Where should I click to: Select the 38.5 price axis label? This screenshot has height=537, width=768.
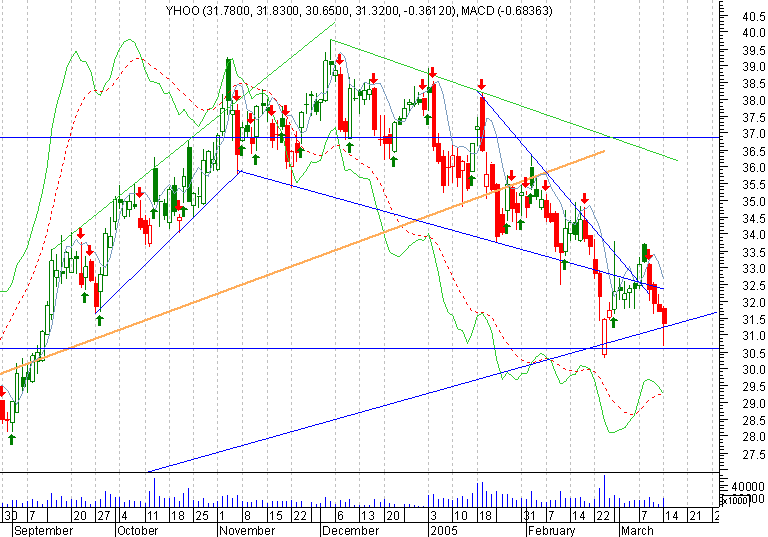753,84
